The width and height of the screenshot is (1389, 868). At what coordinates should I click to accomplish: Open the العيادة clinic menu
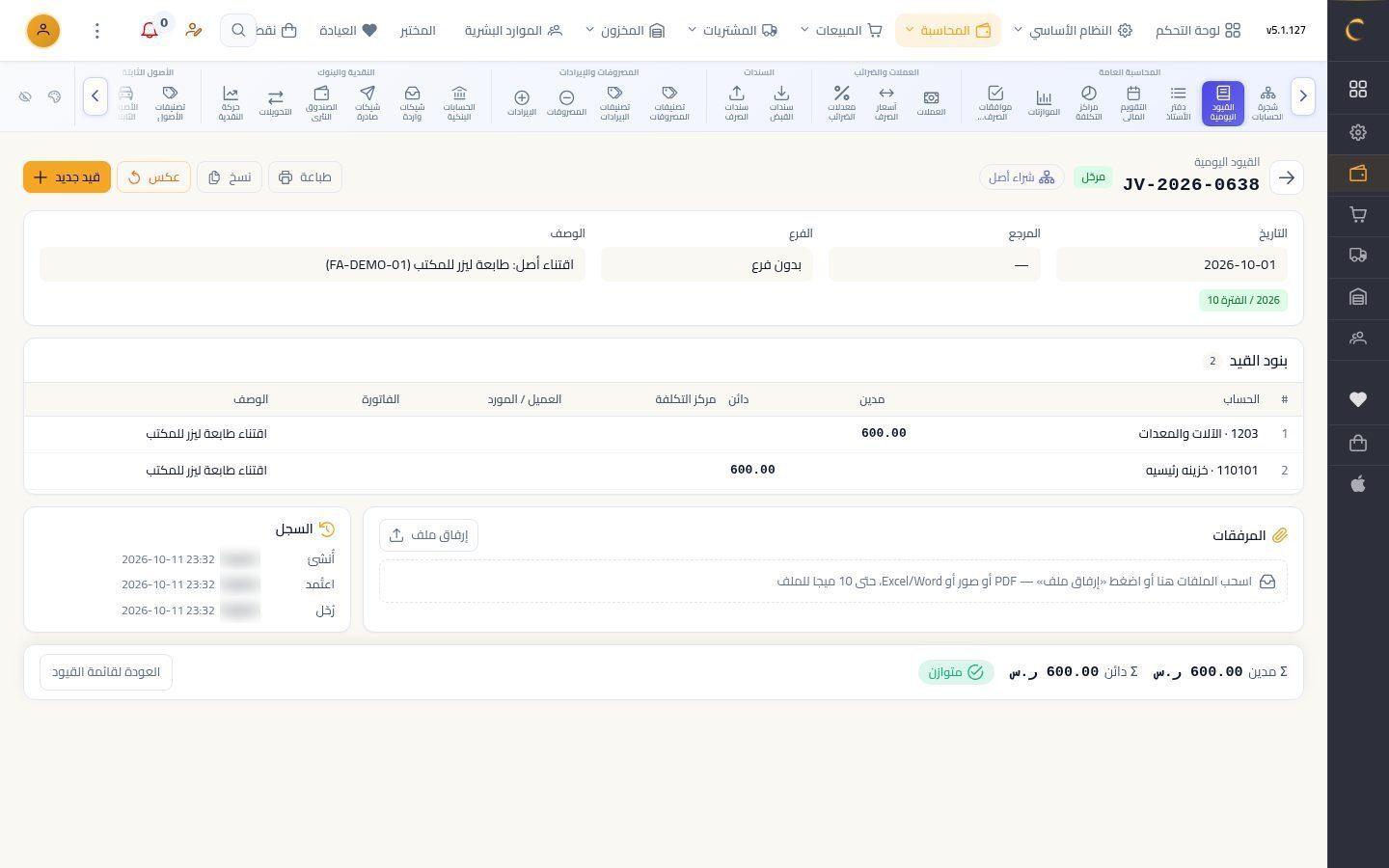point(348,31)
